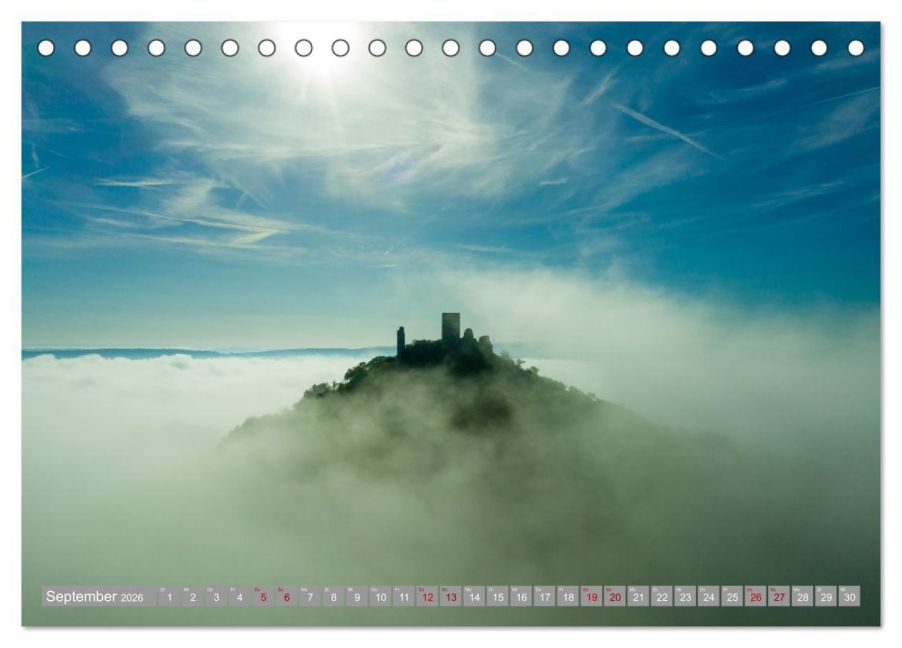This screenshot has width=902, height=648.
Task: Choose day 10 in the date row
Action: [x=380, y=596]
